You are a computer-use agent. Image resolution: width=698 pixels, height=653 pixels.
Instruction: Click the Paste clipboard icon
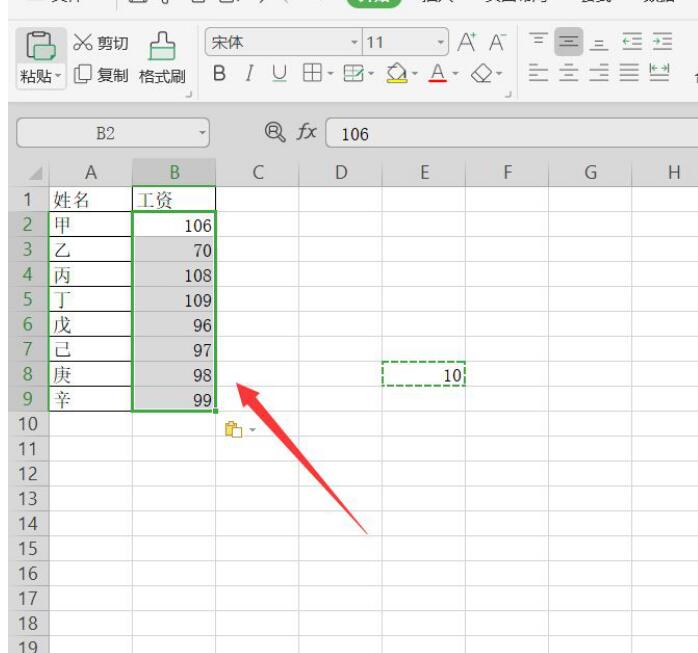coord(41,46)
